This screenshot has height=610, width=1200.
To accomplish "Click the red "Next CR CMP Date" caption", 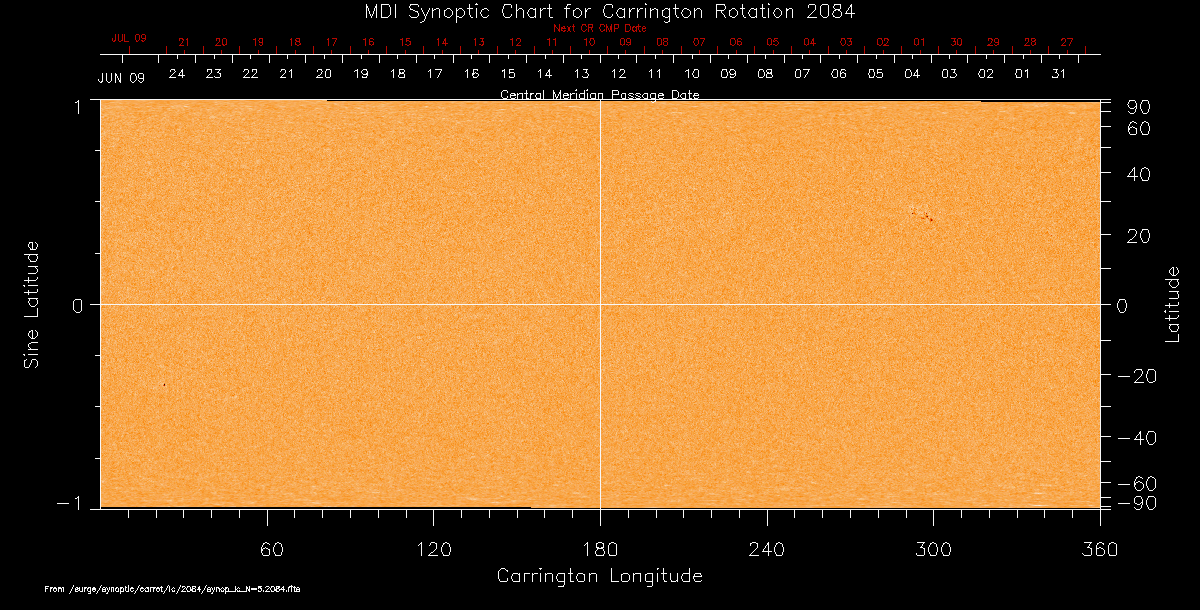I will pos(600,28).
